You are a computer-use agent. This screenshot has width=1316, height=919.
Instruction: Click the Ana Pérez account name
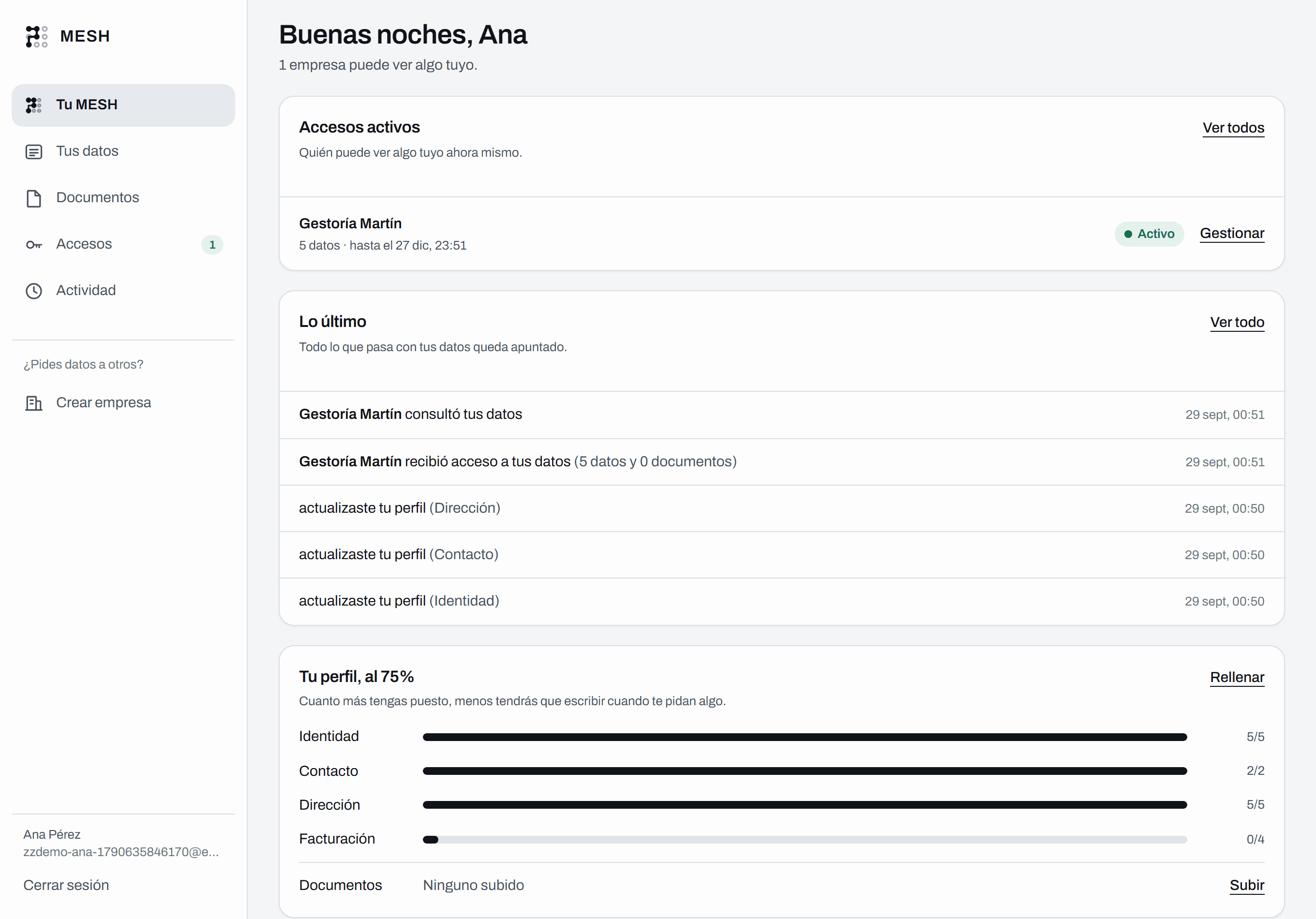pyautogui.click(x=52, y=834)
